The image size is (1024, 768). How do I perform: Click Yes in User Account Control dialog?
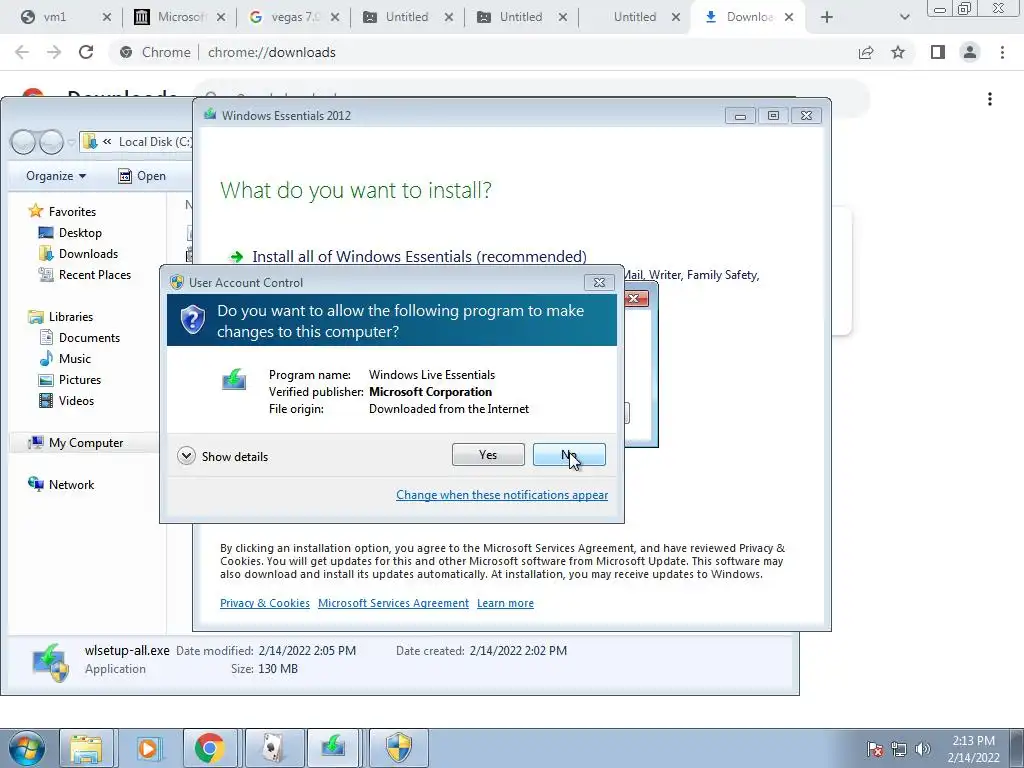(488, 455)
